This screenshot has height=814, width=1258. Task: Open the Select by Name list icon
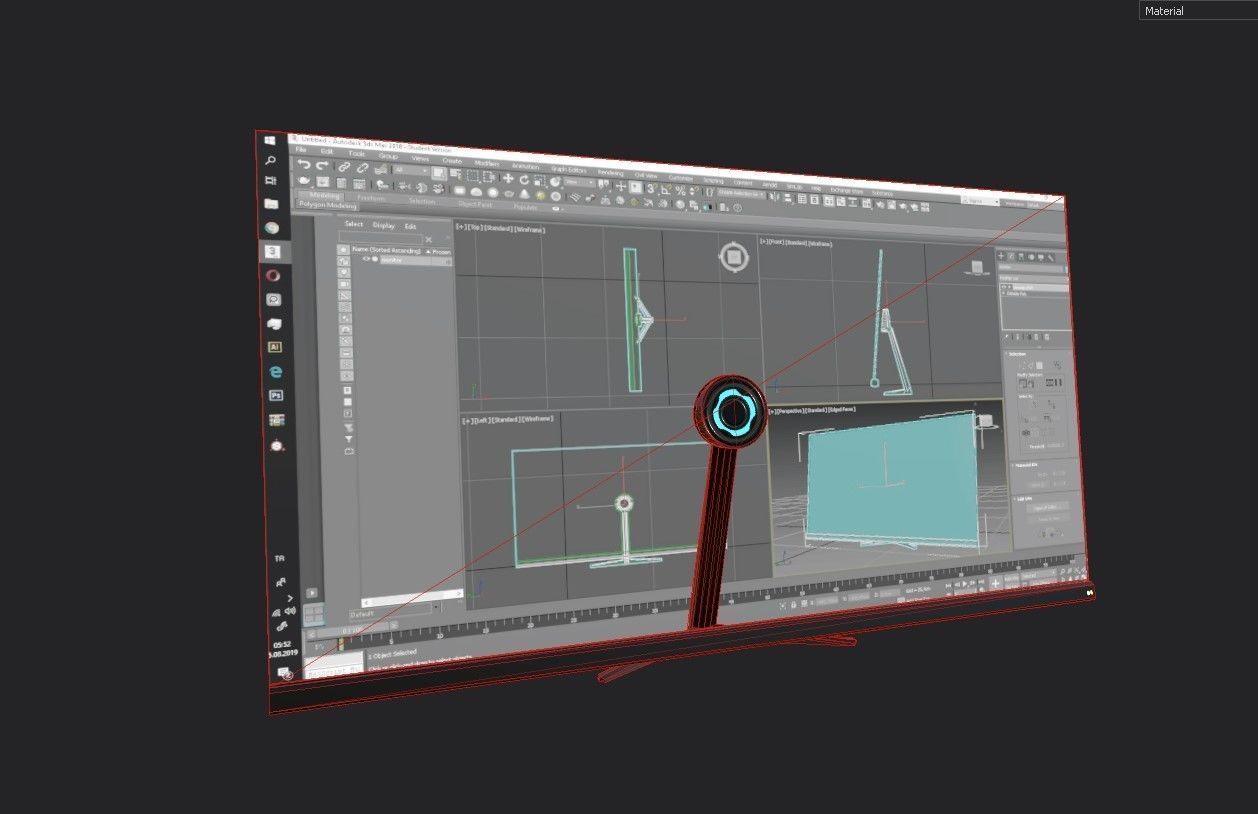coord(455,175)
